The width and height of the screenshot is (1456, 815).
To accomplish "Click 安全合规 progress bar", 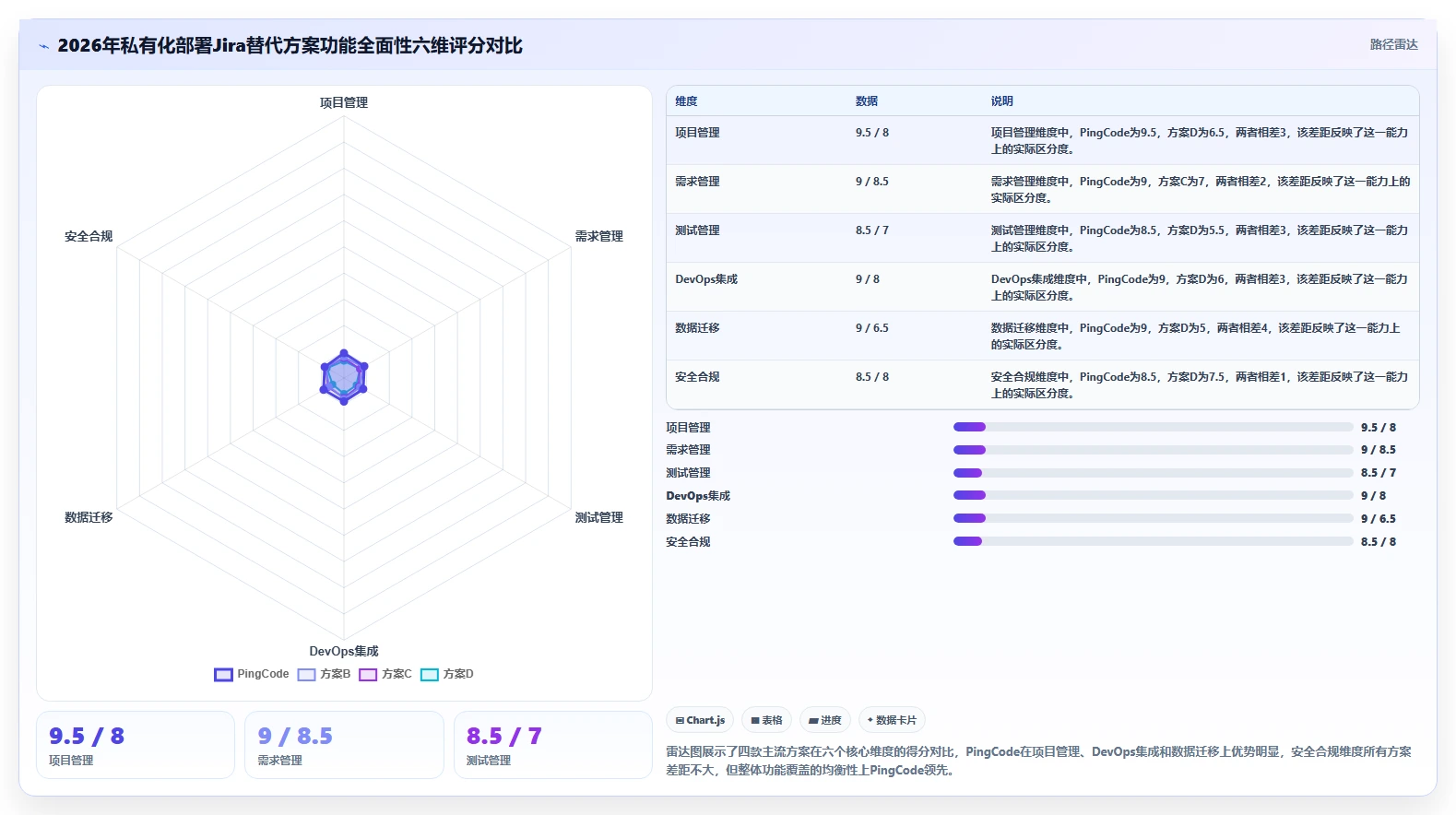I will point(1154,541).
